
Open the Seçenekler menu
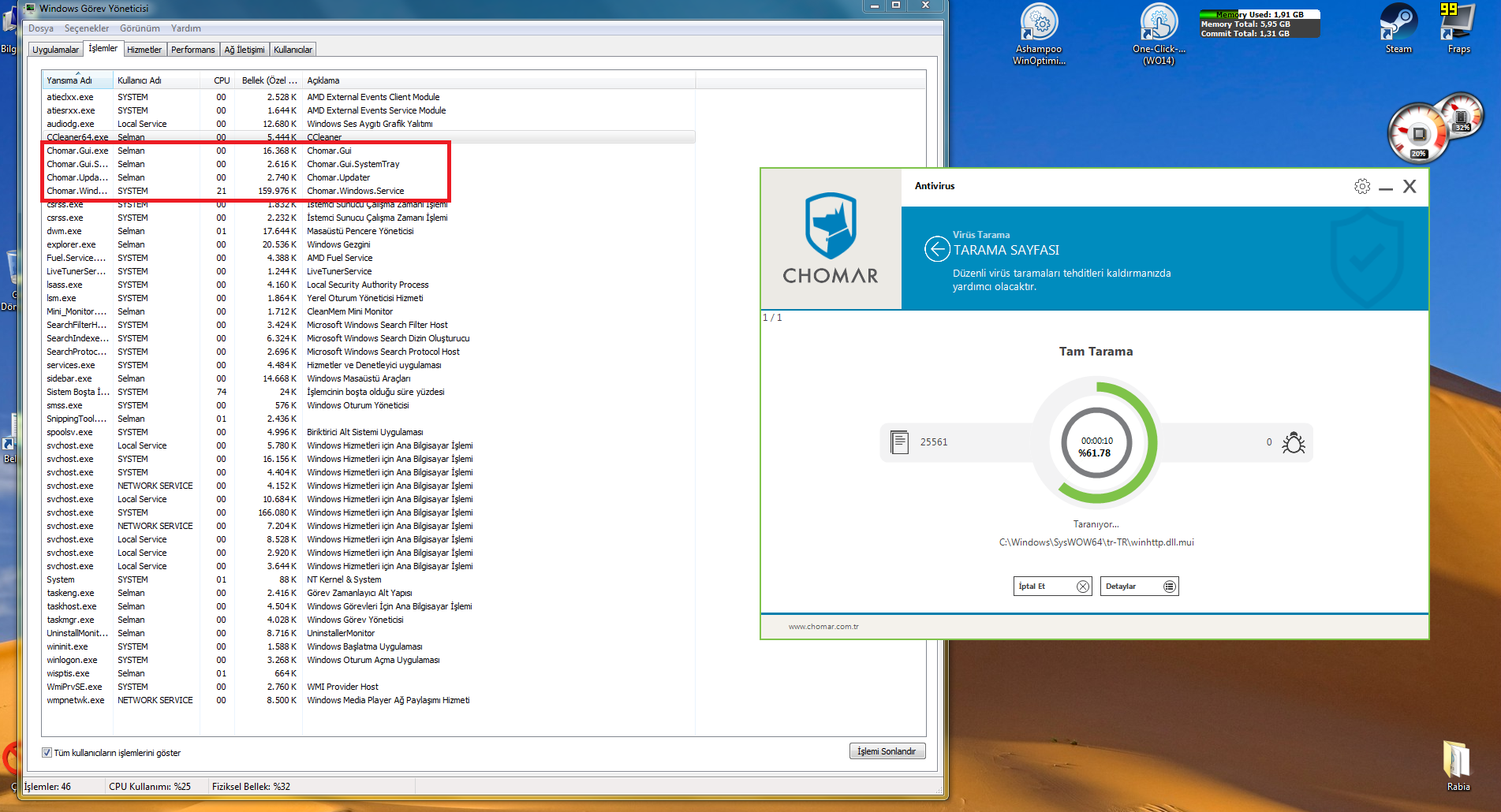click(x=87, y=28)
